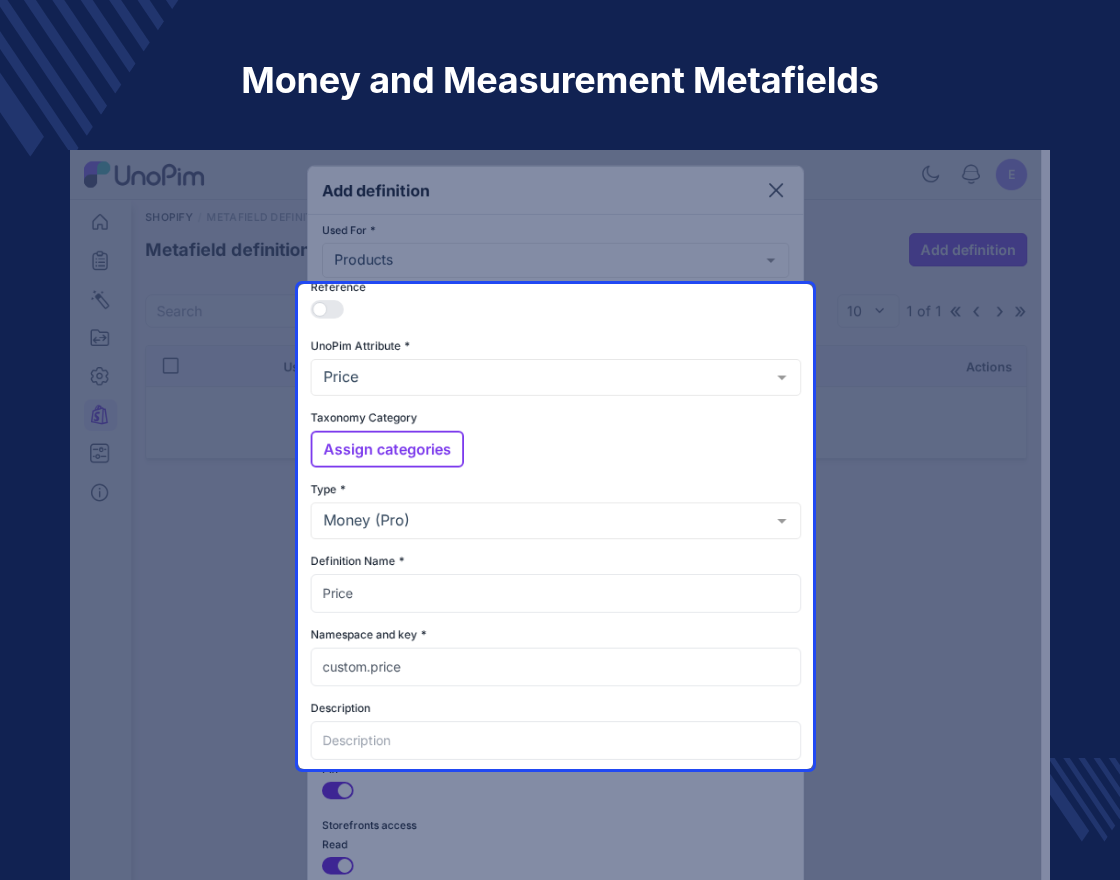Open the data transfer folder sidebar icon
The width and height of the screenshot is (1120, 880).
pos(100,338)
